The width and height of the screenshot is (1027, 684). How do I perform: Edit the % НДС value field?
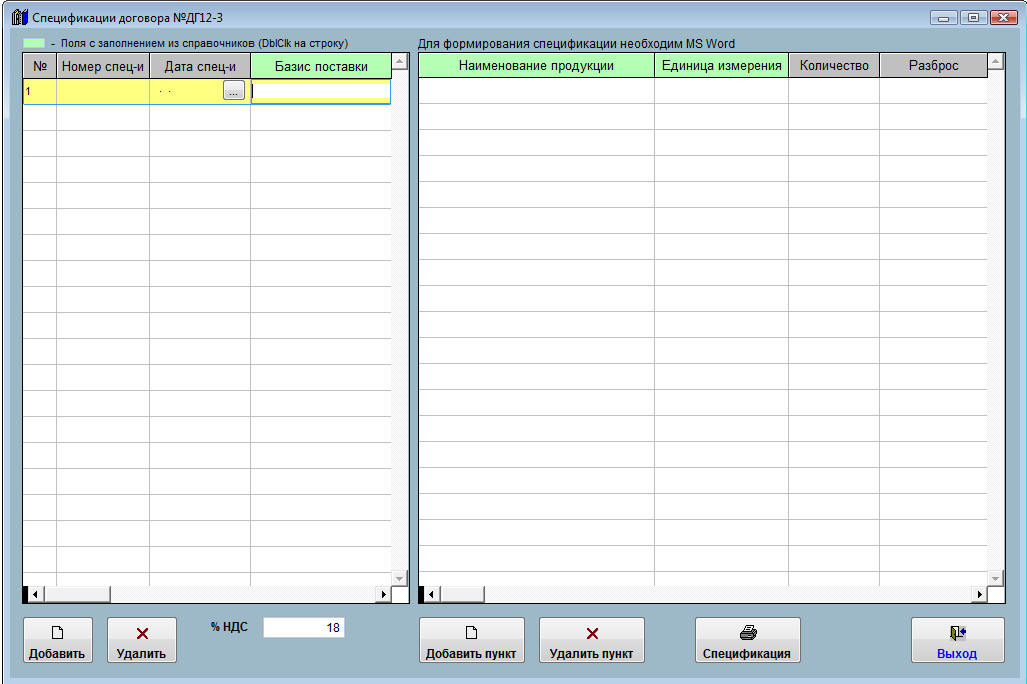303,628
